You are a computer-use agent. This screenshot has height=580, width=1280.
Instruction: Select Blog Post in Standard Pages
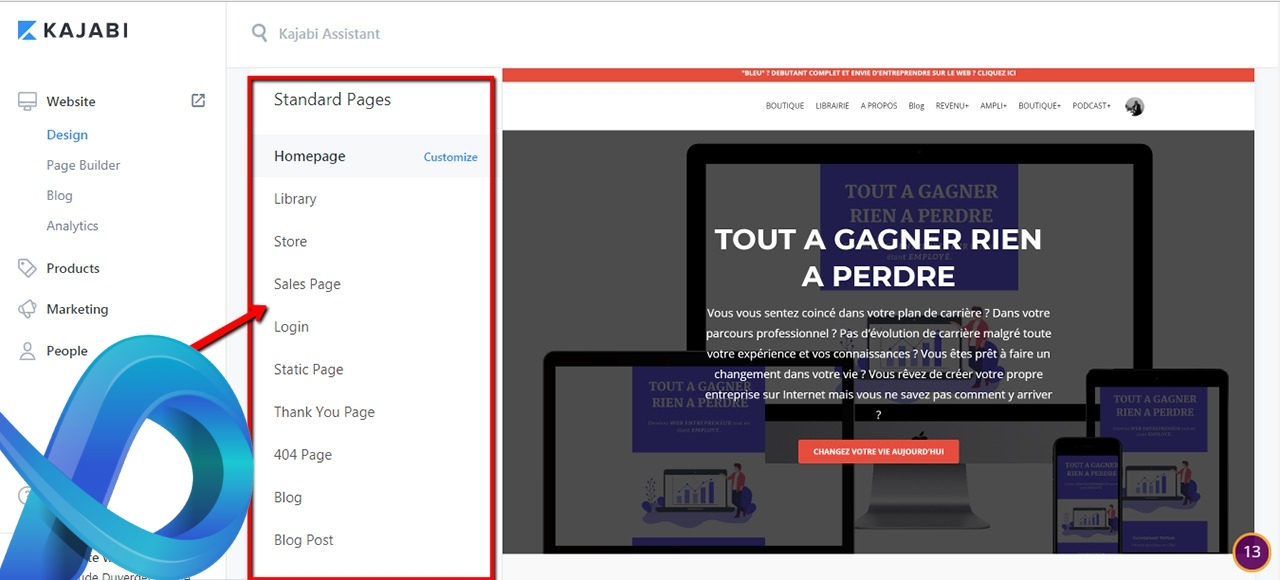tap(304, 540)
